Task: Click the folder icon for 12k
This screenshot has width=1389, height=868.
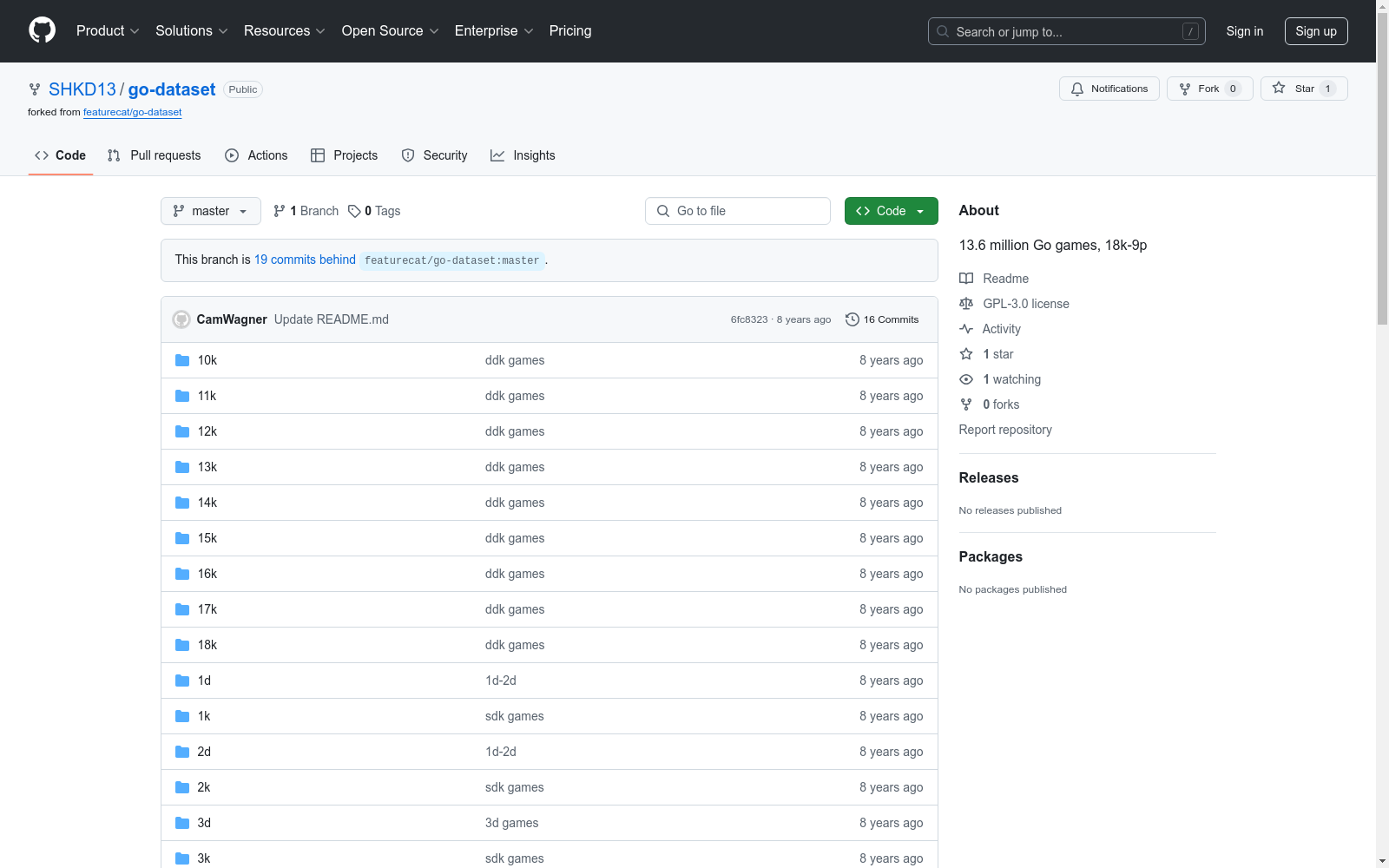Action: 182,431
